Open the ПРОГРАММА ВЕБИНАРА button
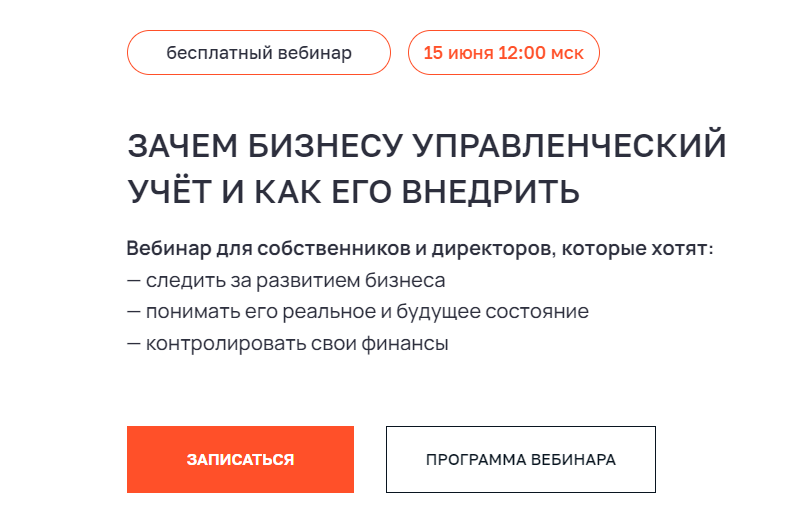806x526 pixels. tap(520, 460)
